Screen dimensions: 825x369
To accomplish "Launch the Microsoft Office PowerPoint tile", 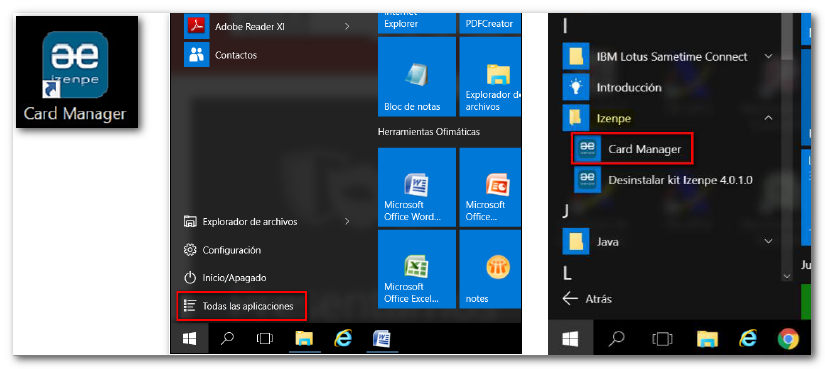I will [x=490, y=187].
